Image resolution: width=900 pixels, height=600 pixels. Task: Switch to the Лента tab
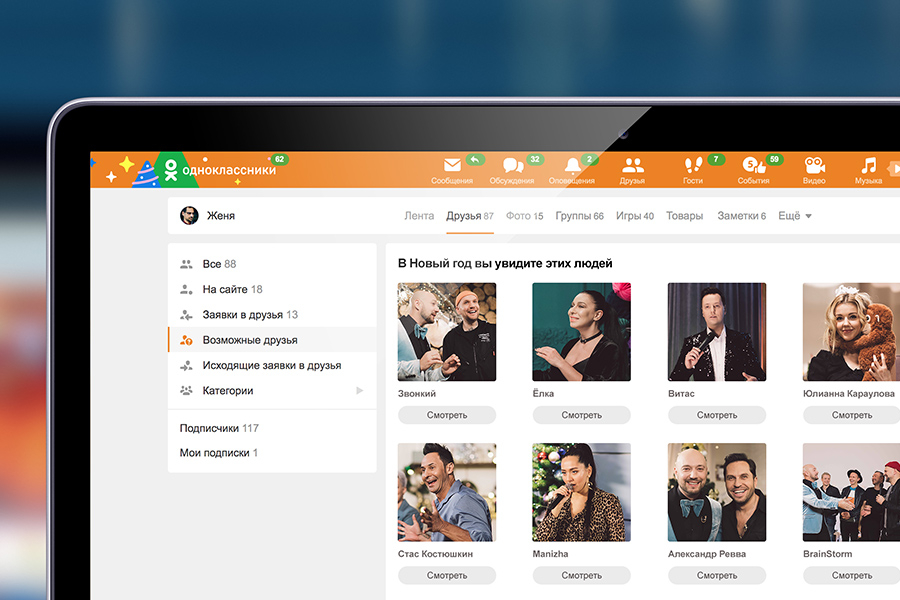click(419, 216)
